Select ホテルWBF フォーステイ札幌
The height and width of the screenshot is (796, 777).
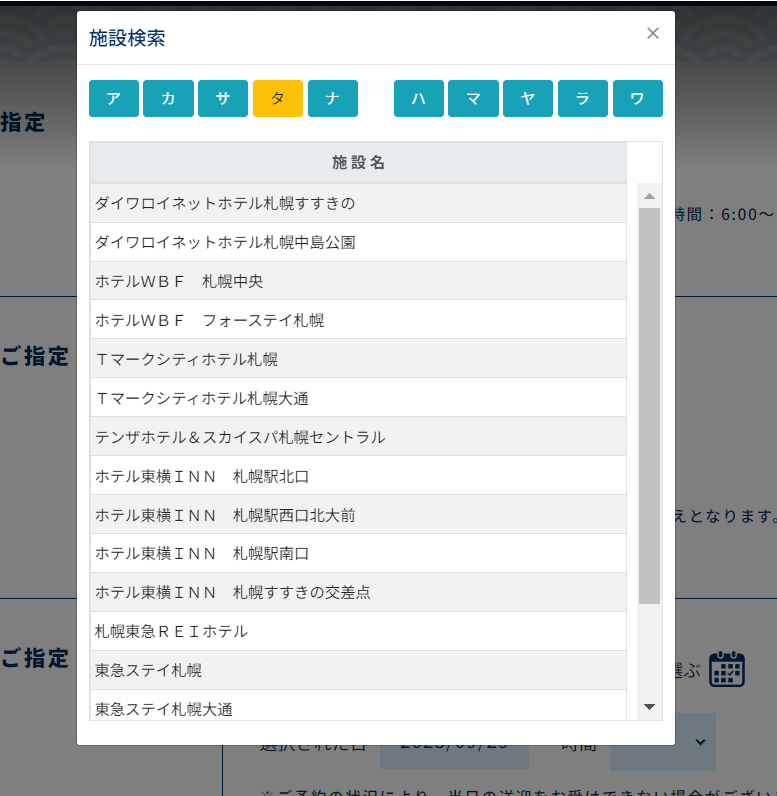358,320
